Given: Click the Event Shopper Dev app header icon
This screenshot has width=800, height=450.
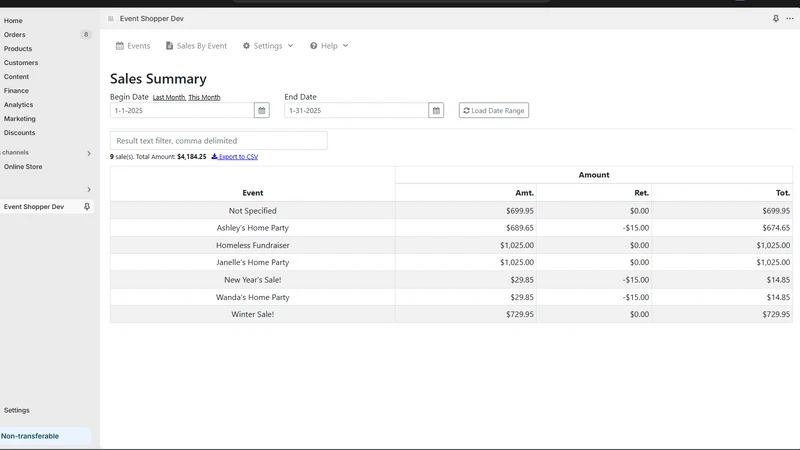Looking at the screenshot, I should (x=111, y=19).
